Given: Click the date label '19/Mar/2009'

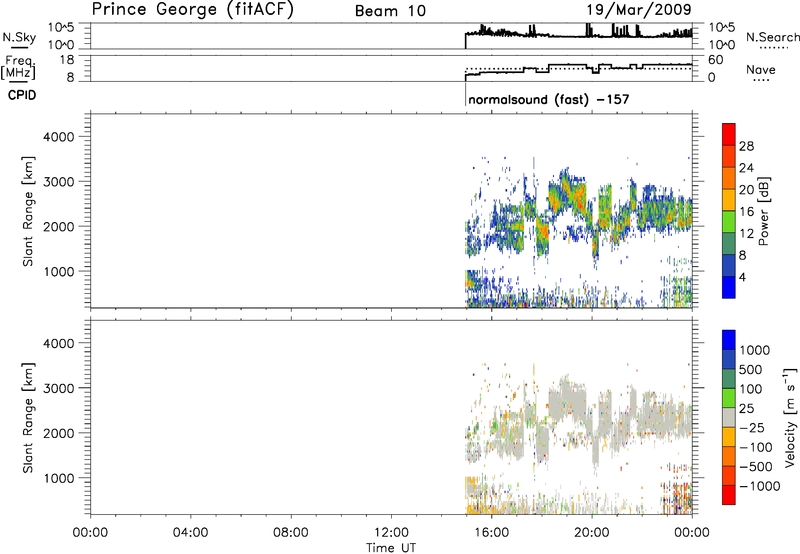Looking at the screenshot, I should [x=639, y=10].
